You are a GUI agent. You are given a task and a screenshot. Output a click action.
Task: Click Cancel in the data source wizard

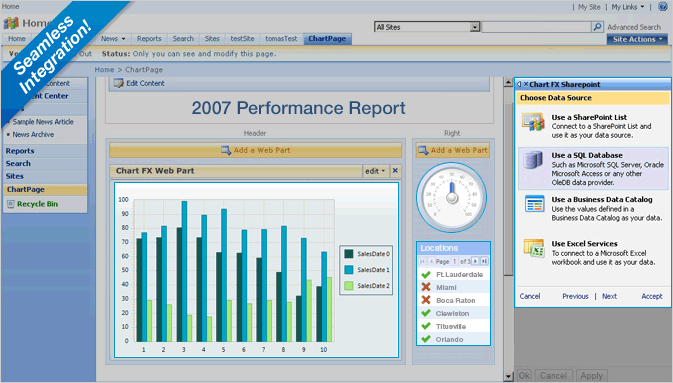pyautogui.click(x=530, y=296)
